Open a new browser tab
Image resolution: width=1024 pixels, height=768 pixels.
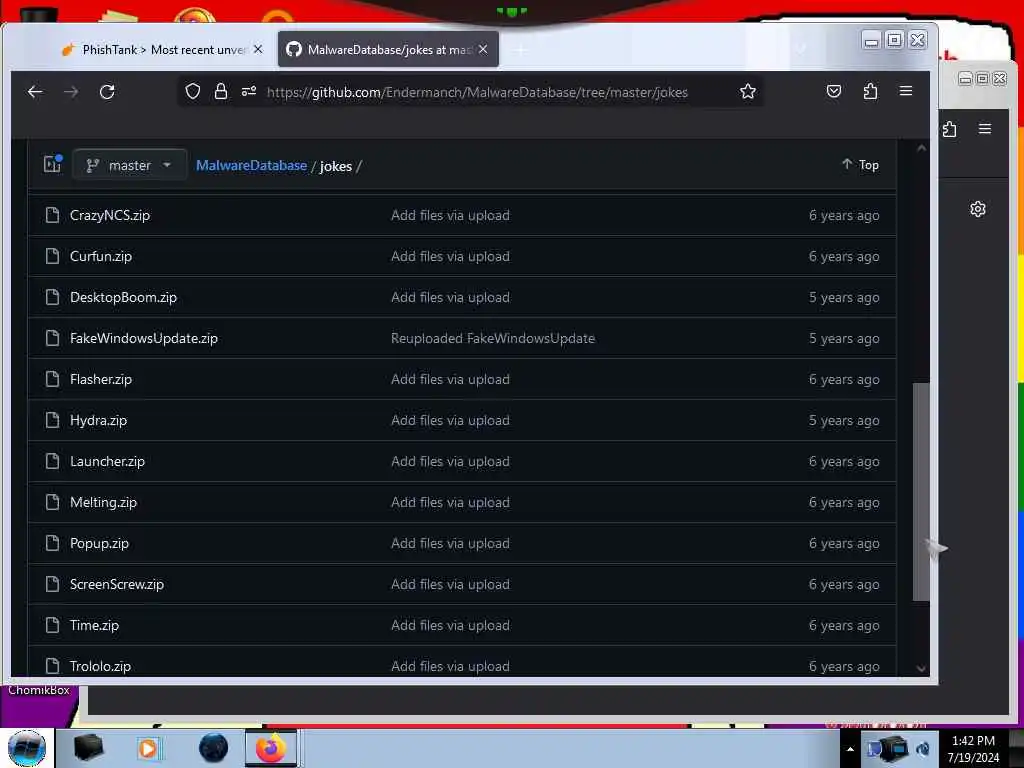click(x=520, y=50)
